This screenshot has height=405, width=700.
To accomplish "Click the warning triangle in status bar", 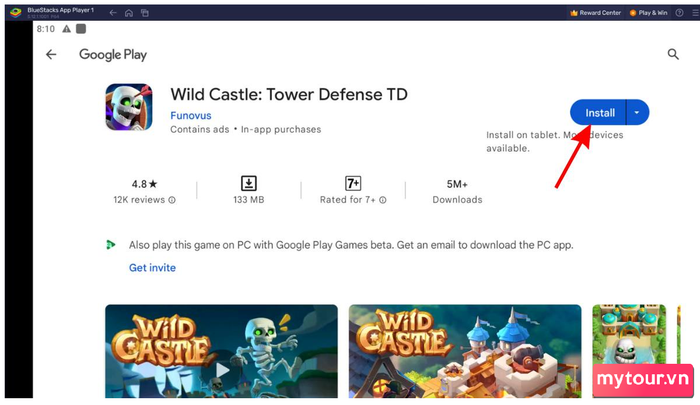I will coord(67,29).
